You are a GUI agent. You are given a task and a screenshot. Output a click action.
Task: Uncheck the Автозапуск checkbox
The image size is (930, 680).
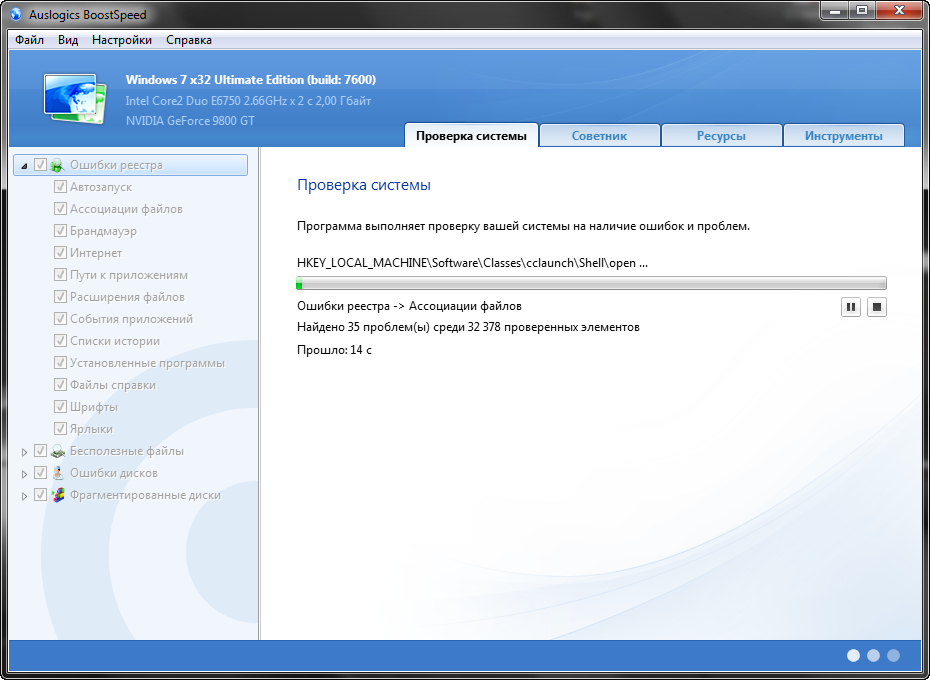pyautogui.click(x=60, y=187)
